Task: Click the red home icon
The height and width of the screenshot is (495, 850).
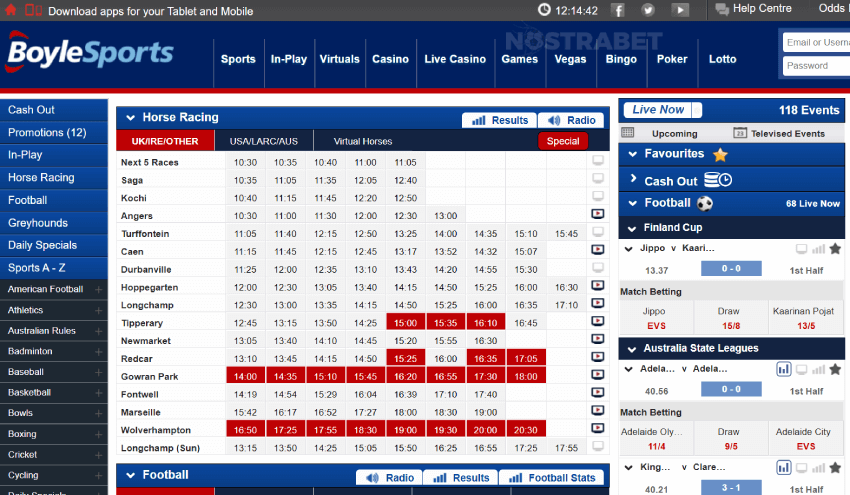Action: coord(10,10)
